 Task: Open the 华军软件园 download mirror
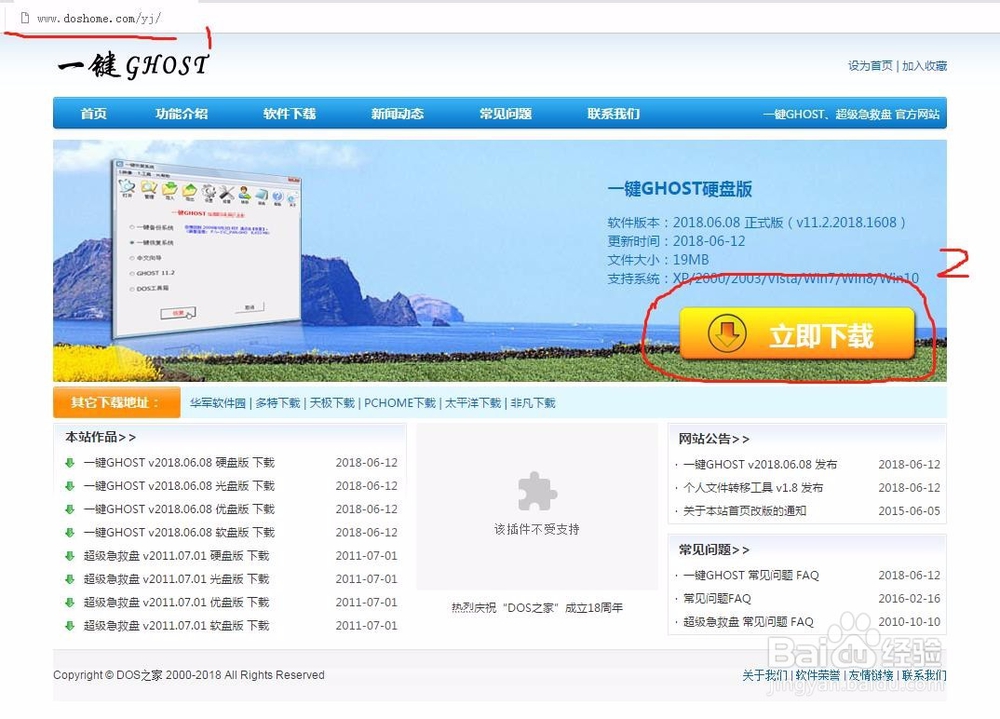click(217, 403)
